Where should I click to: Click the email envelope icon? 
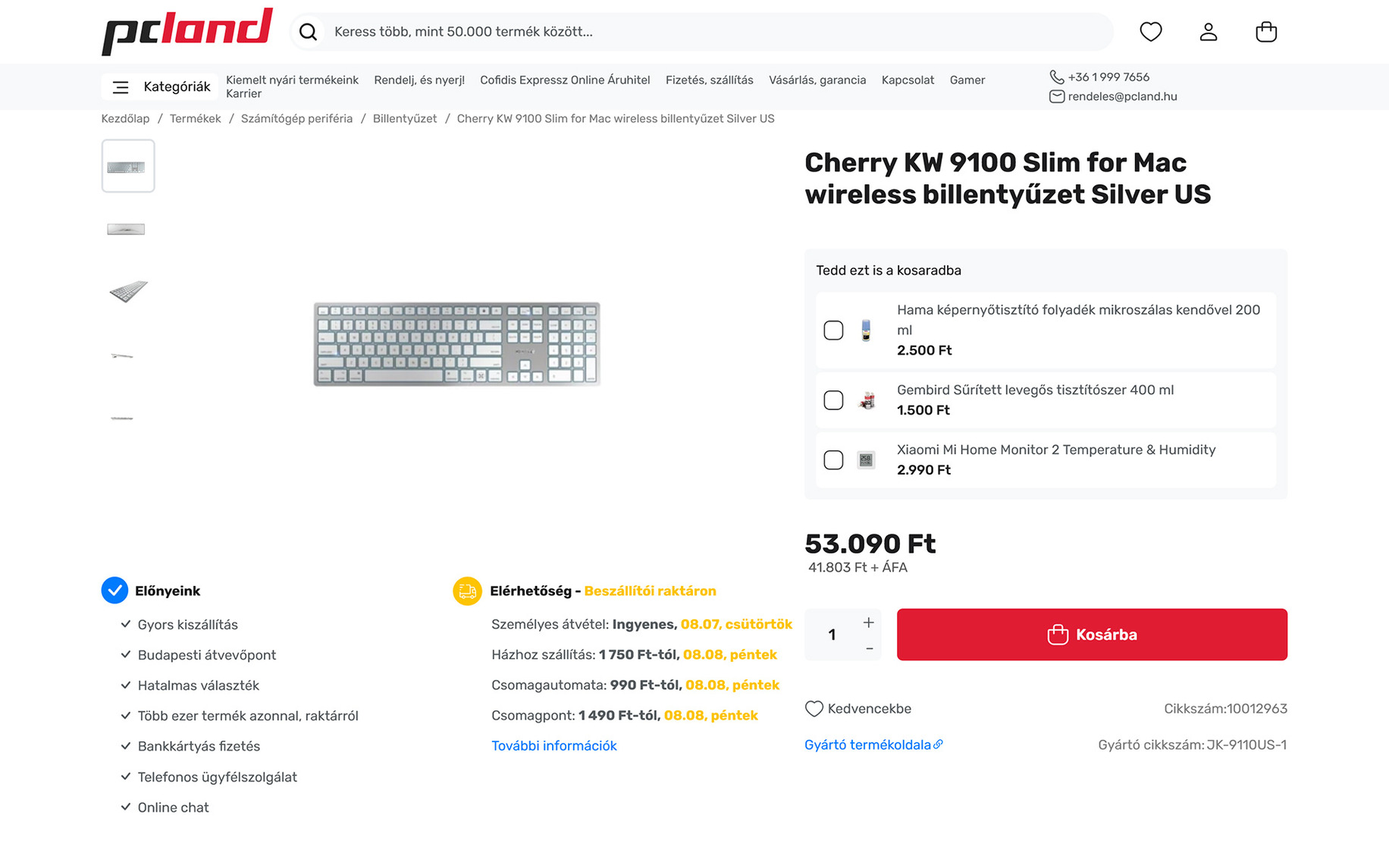click(x=1056, y=96)
